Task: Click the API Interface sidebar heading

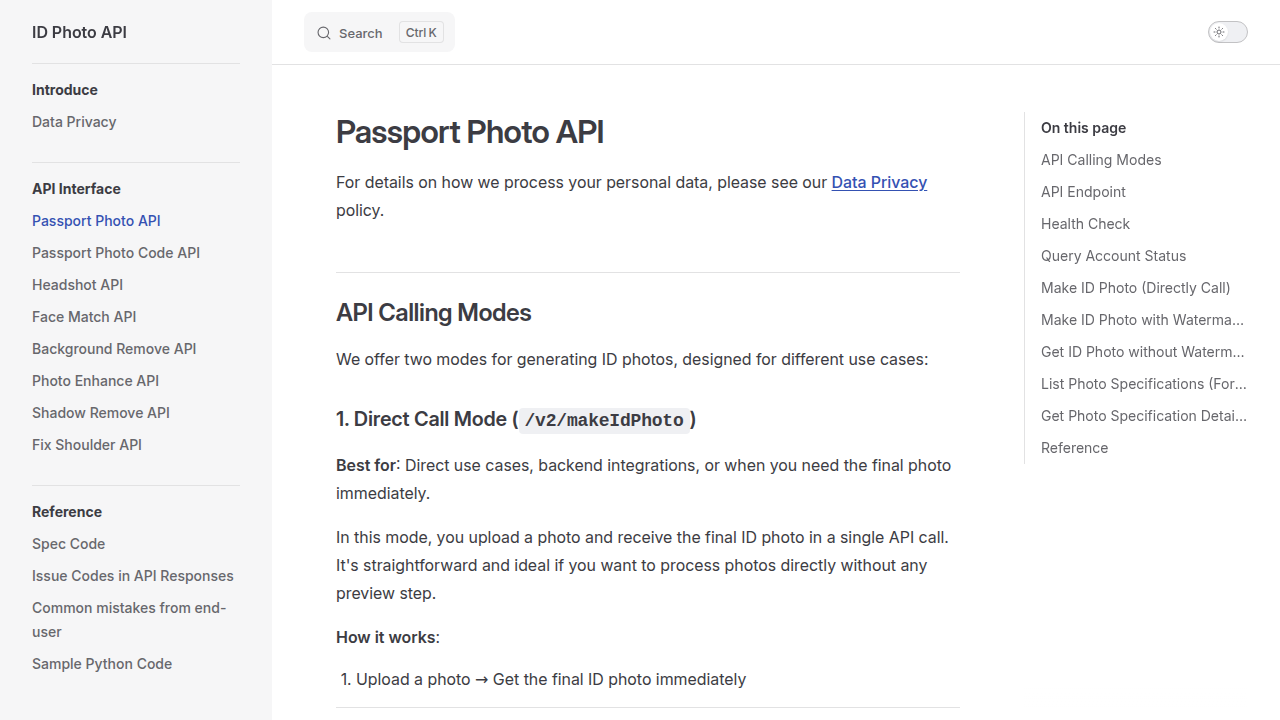Action: (x=76, y=189)
